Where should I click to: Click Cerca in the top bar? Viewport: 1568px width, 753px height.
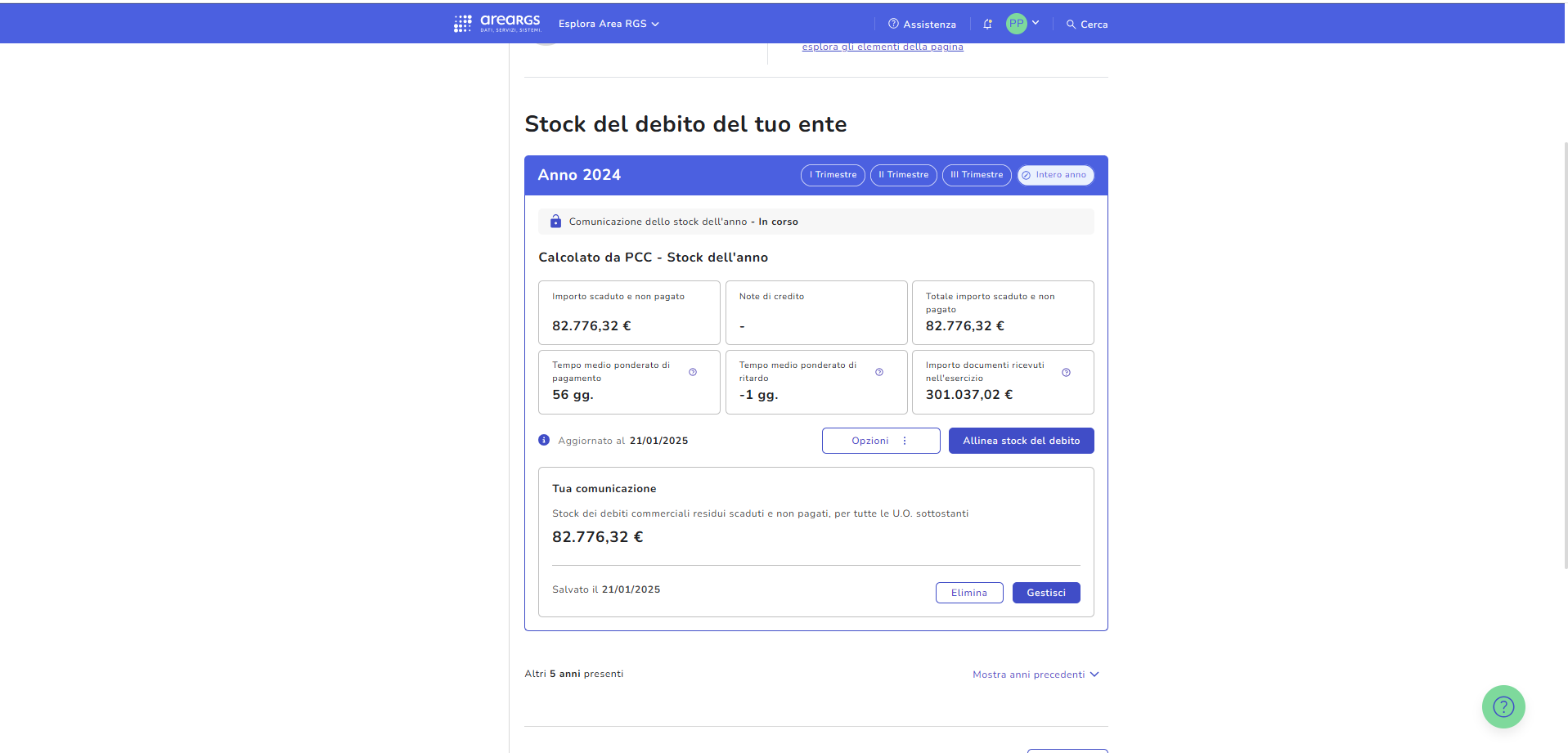(1086, 25)
